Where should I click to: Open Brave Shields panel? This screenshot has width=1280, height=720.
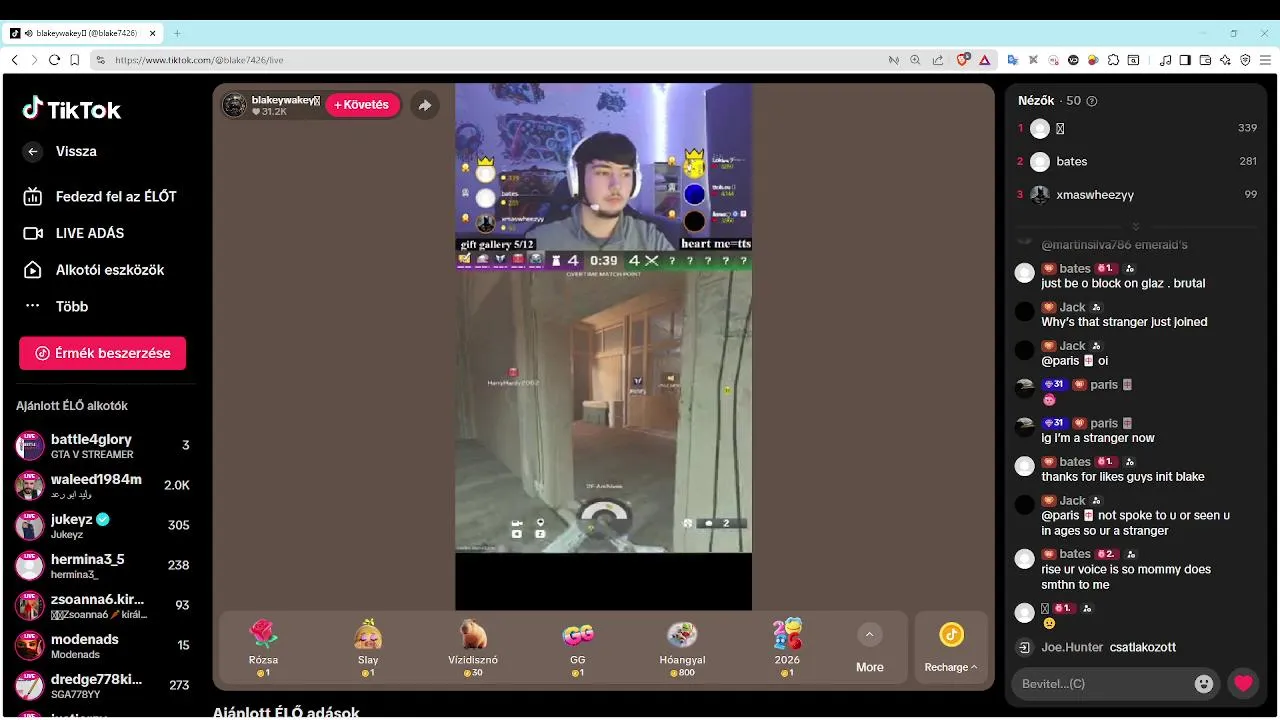coord(963,60)
